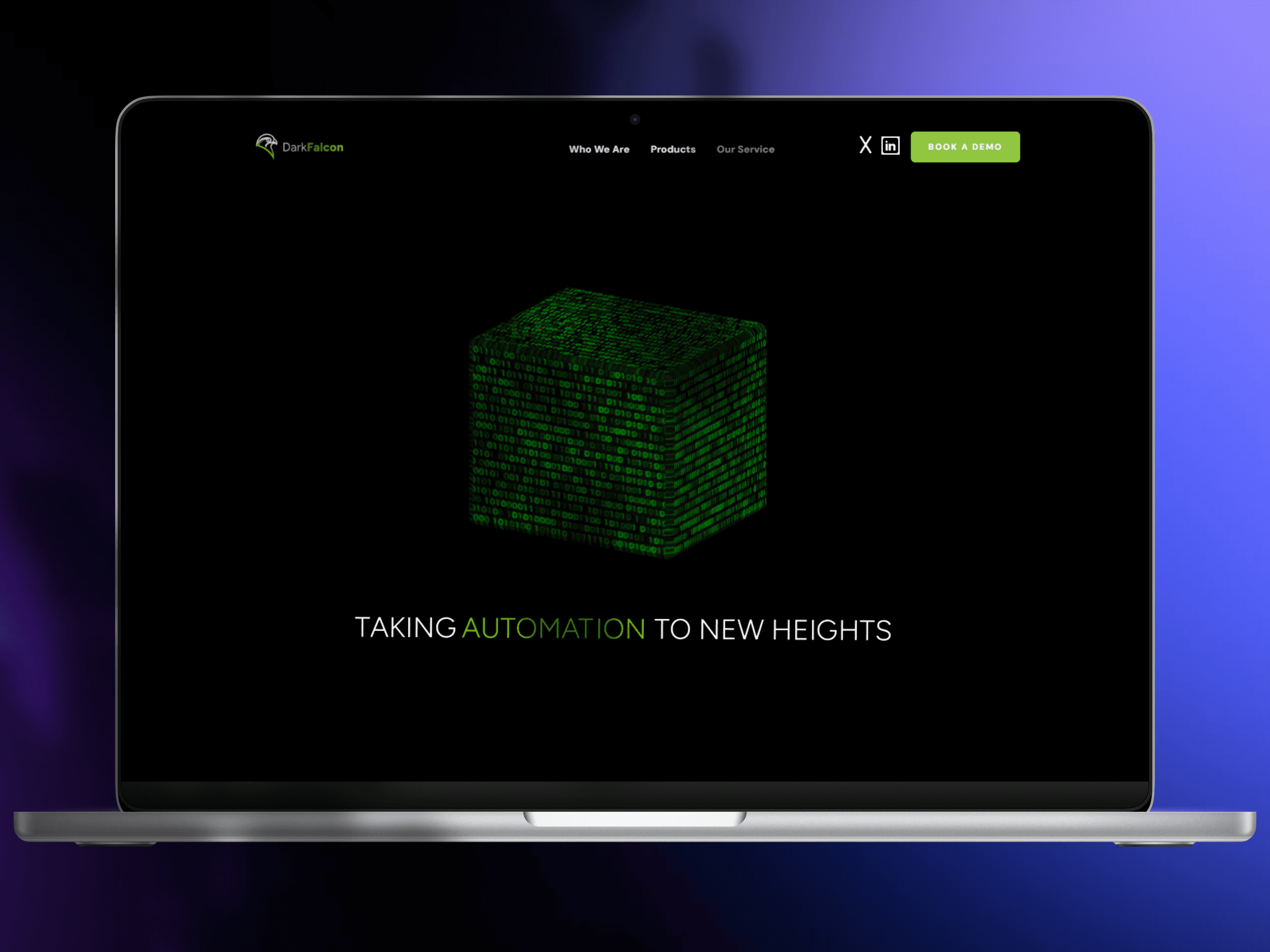The width and height of the screenshot is (1270, 952).
Task: Open the Who We Are menu item
Action: pyautogui.click(x=599, y=149)
